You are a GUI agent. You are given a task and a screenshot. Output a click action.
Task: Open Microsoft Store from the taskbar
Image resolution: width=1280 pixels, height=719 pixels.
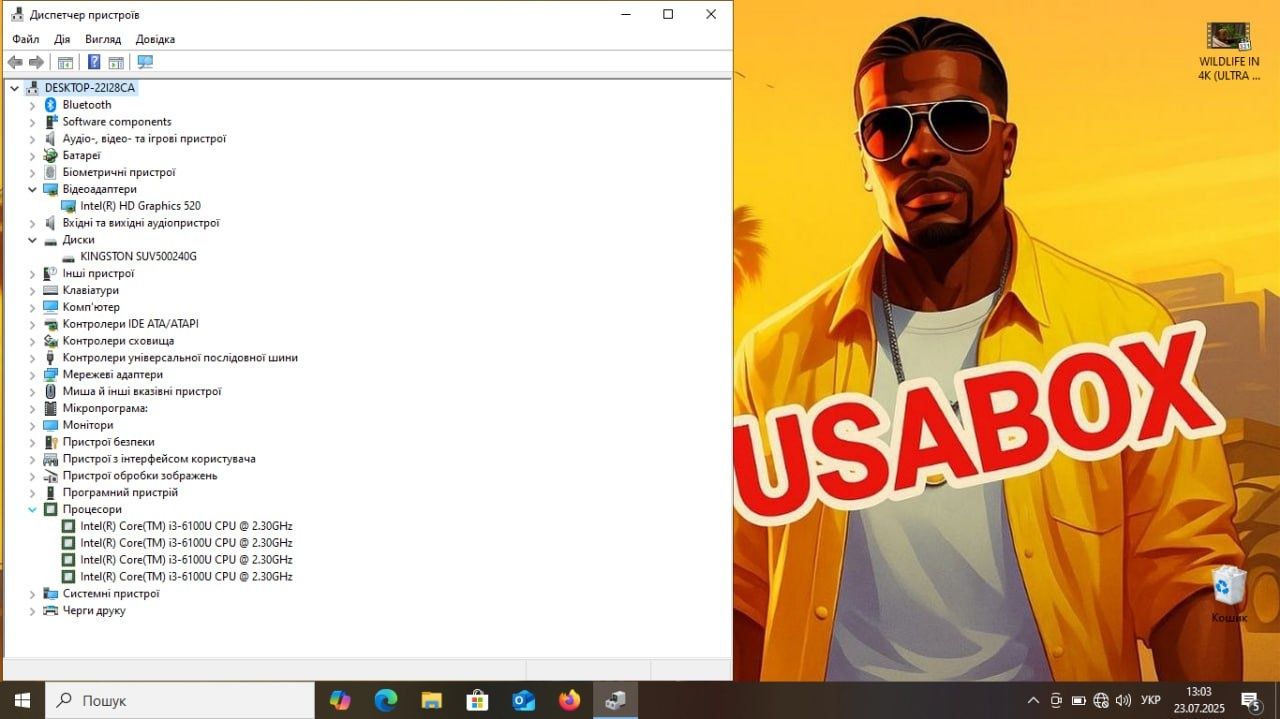coord(478,700)
